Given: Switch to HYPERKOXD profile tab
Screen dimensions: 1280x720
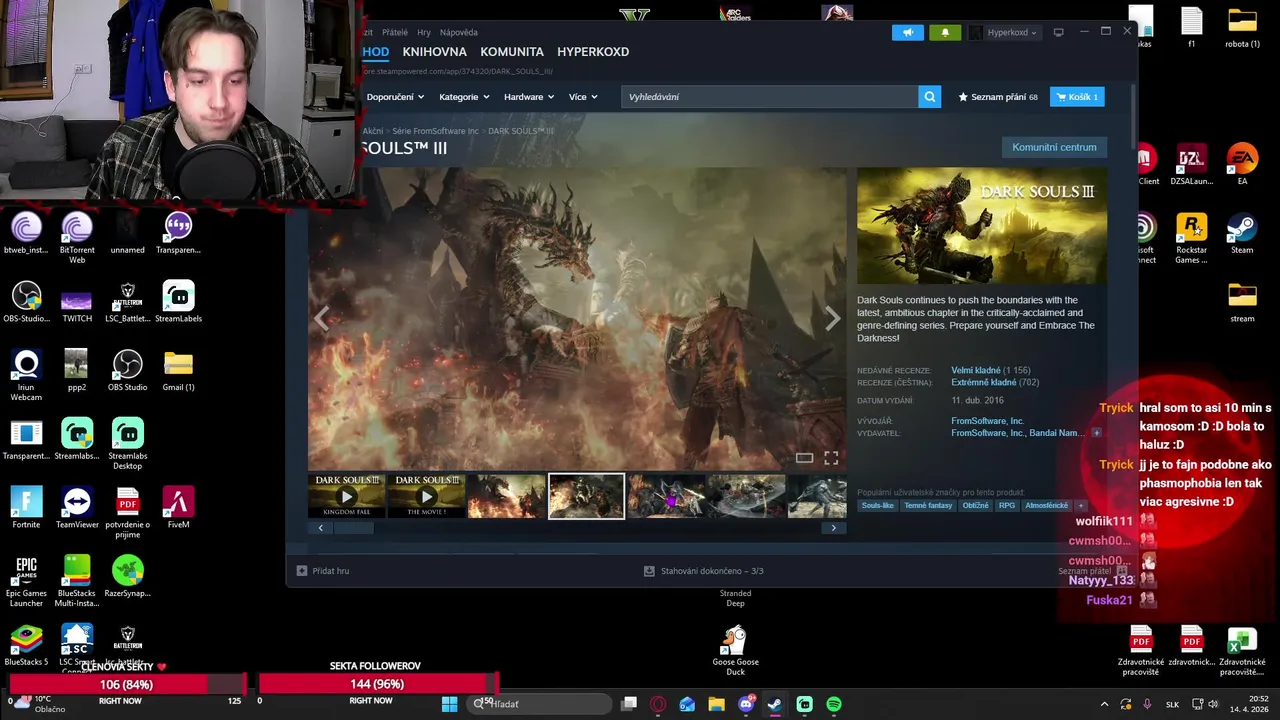Looking at the screenshot, I should pos(593,52).
